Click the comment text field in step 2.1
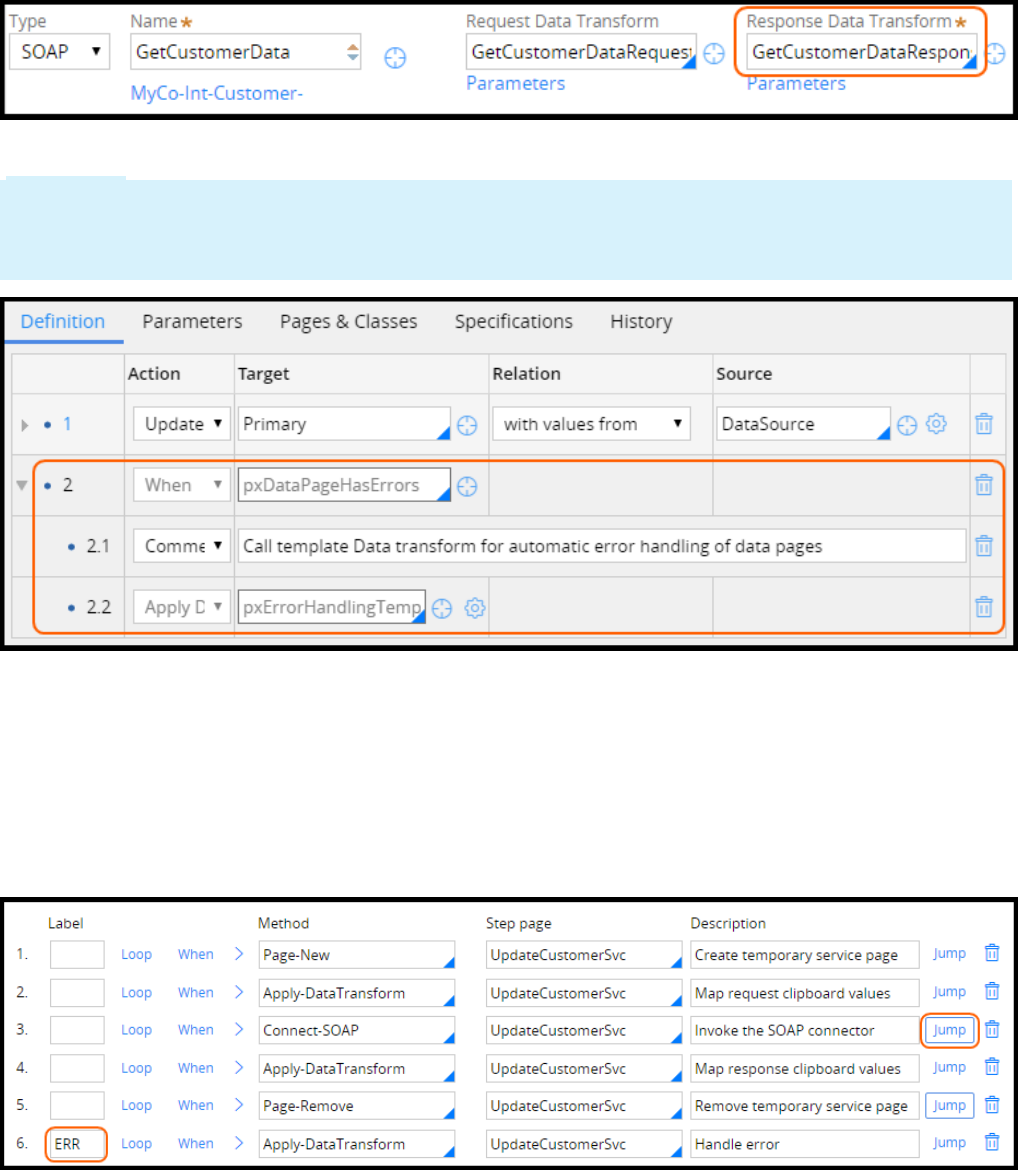This screenshot has width=1018, height=1170. pos(602,546)
